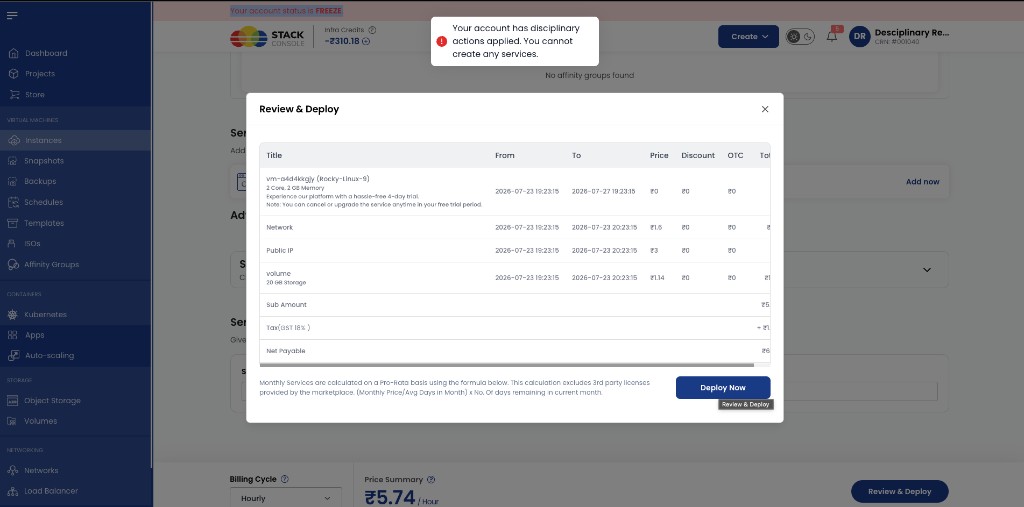
Task: Click the disciplinary actions notification toast
Action: (515, 41)
